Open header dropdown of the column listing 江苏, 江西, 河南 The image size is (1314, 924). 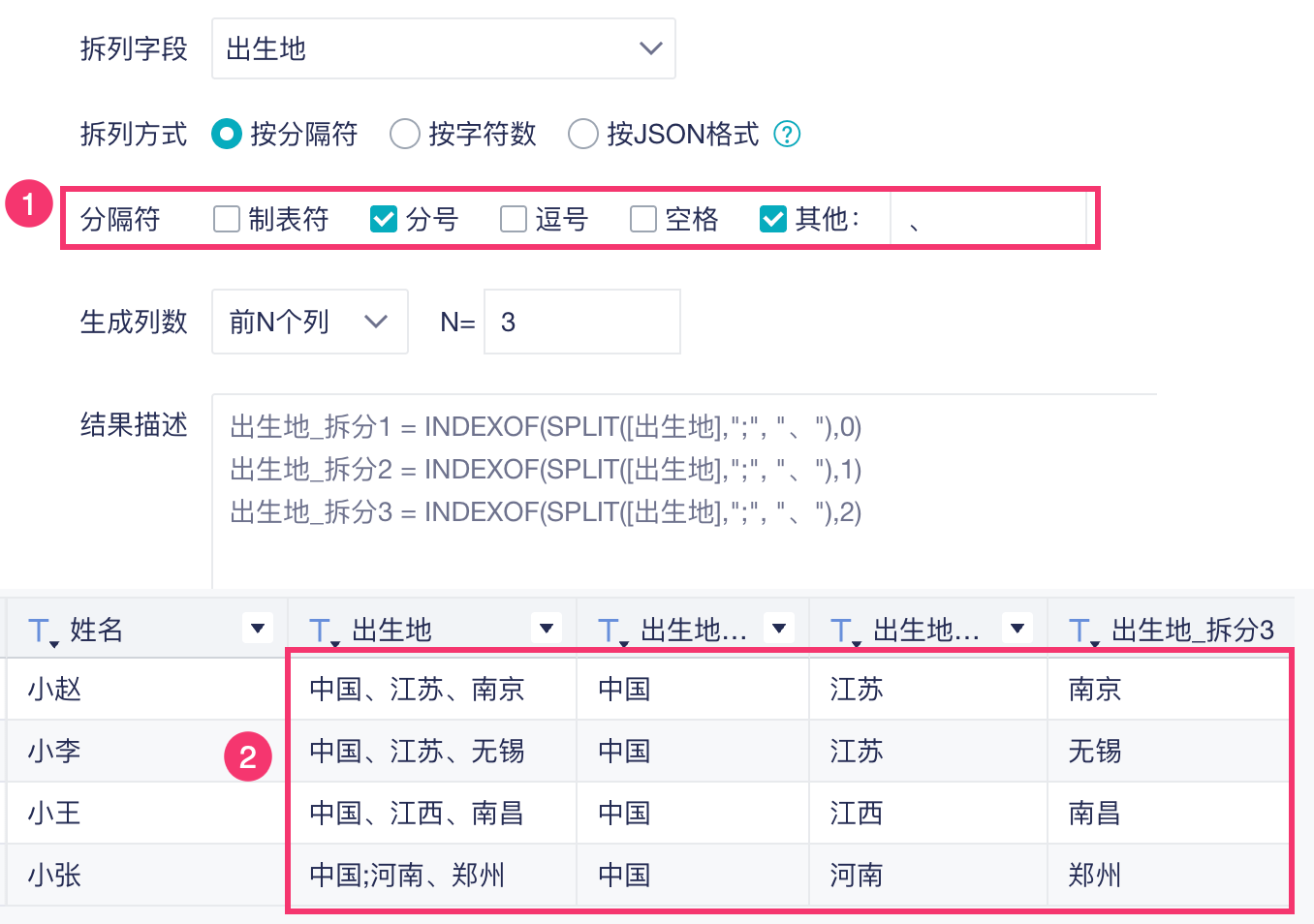pyautogui.click(x=1017, y=629)
